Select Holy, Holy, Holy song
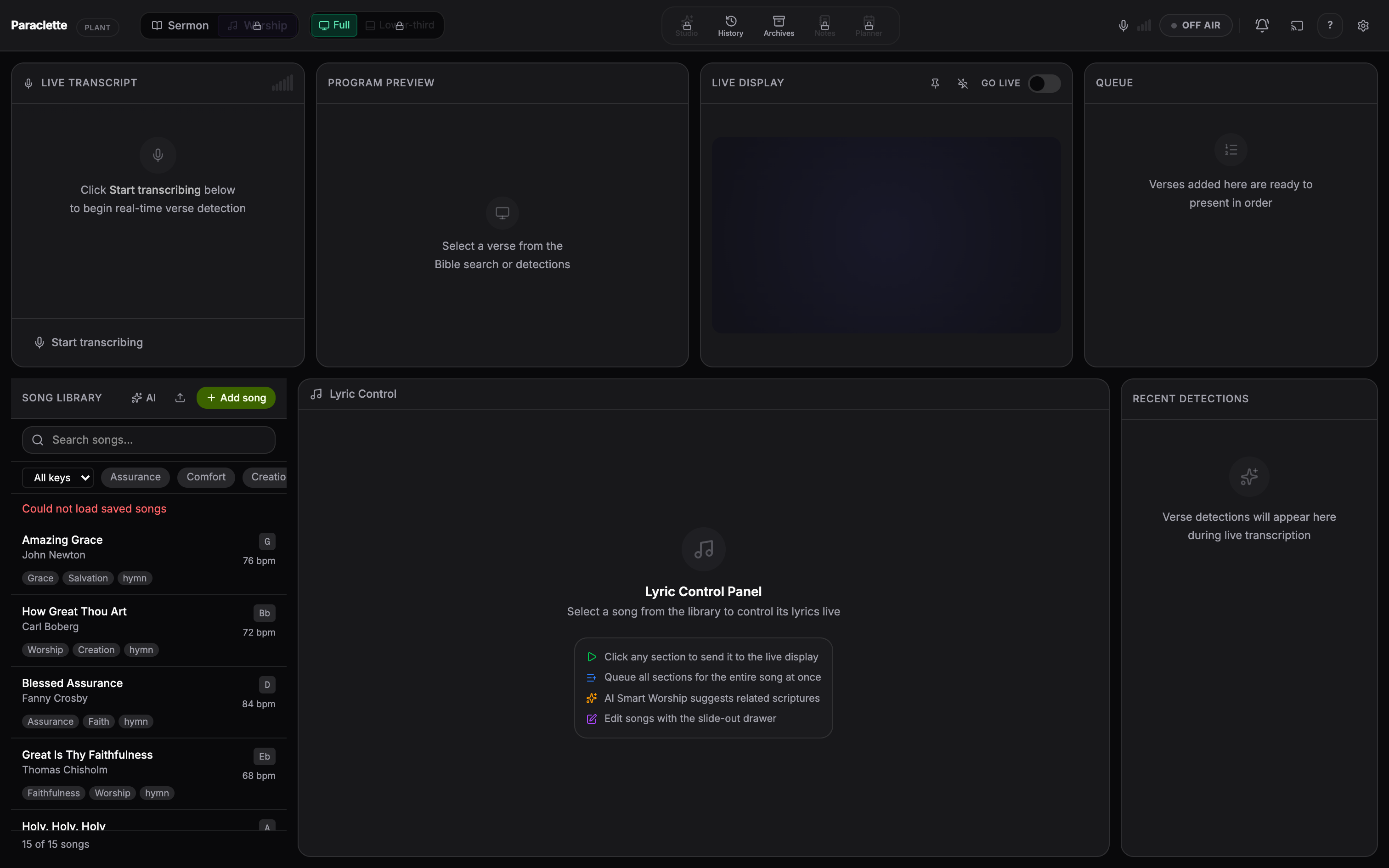 pos(149,821)
